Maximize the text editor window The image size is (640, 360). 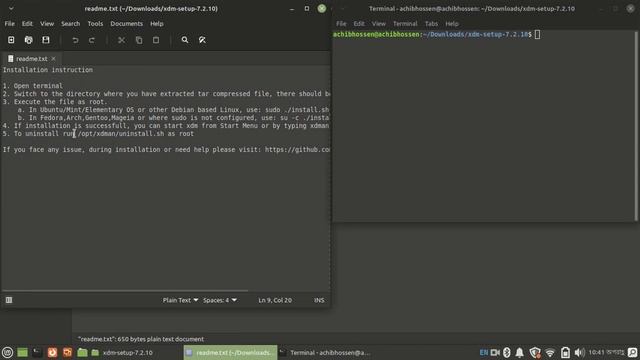click(x=307, y=8)
